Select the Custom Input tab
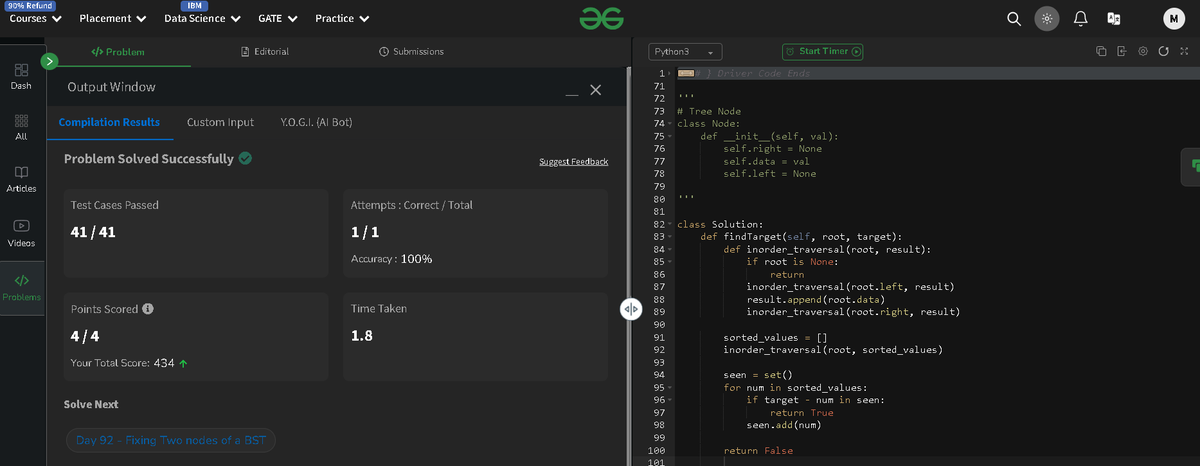 coord(220,122)
